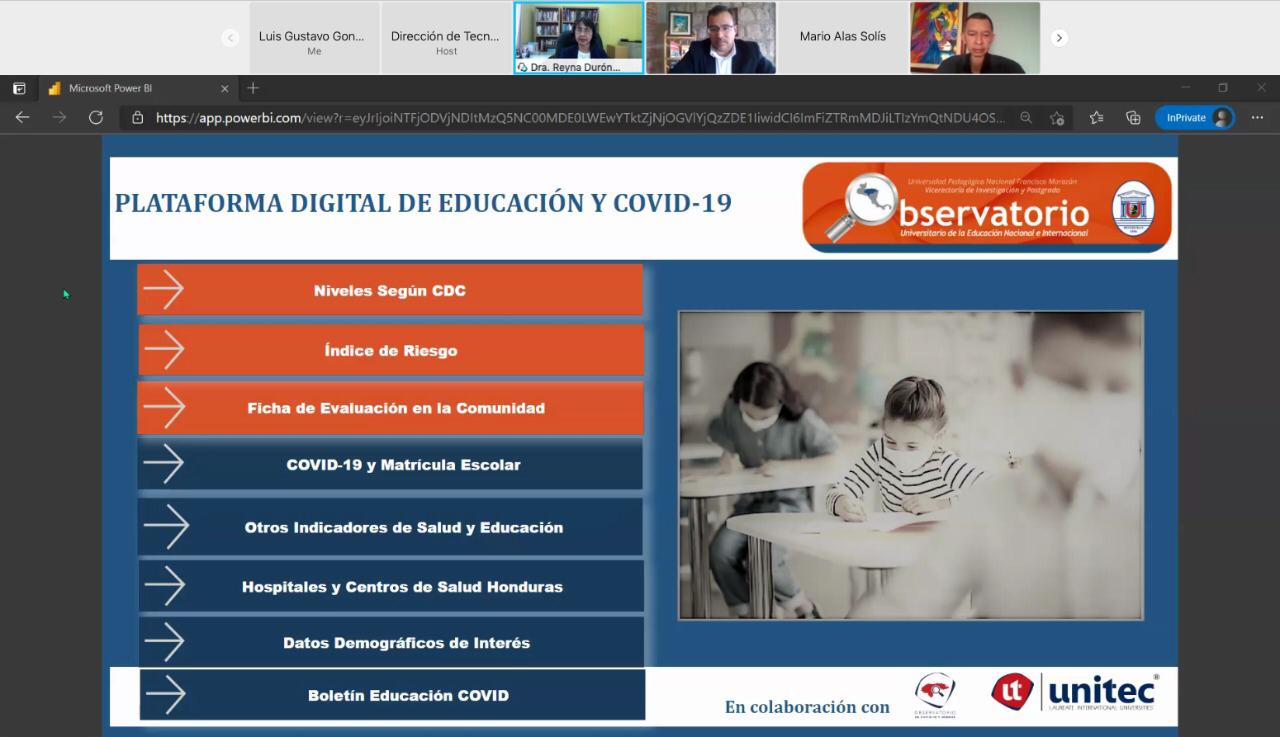This screenshot has width=1280, height=737.
Task: View site info via lock icon
Action: (138, 118)
